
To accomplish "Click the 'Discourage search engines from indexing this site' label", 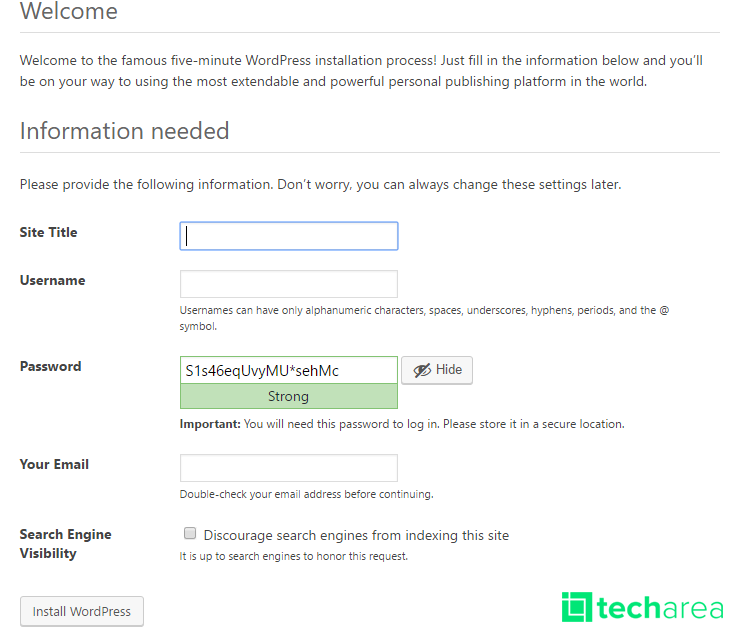I will tap(356, 535).
